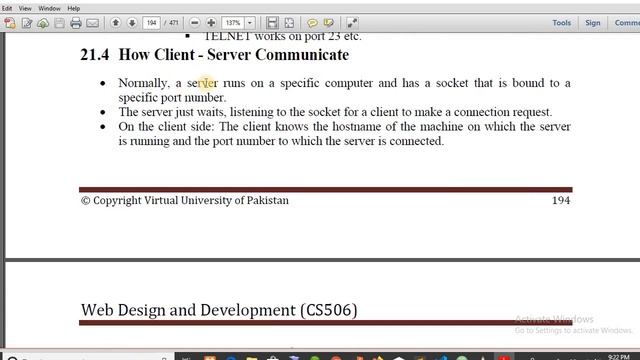The image size is (640, 360).
Task: Click the Save file floppy icon
Action: pos(60,23)
